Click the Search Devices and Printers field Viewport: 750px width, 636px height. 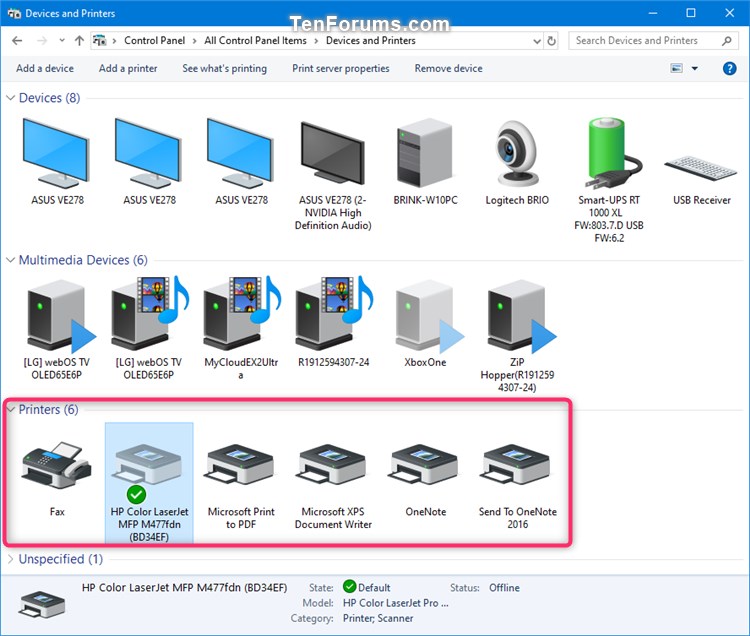[653, 41]
